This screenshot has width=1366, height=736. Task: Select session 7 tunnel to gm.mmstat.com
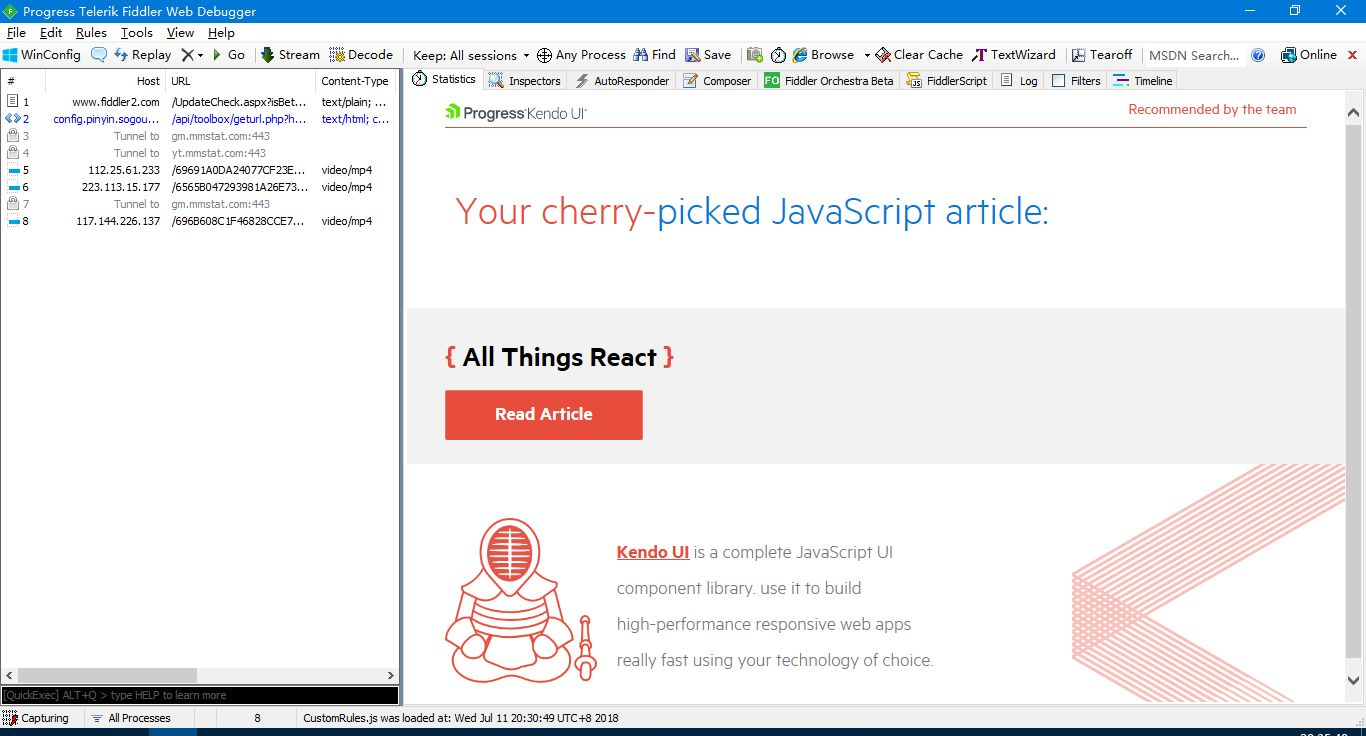200,204
